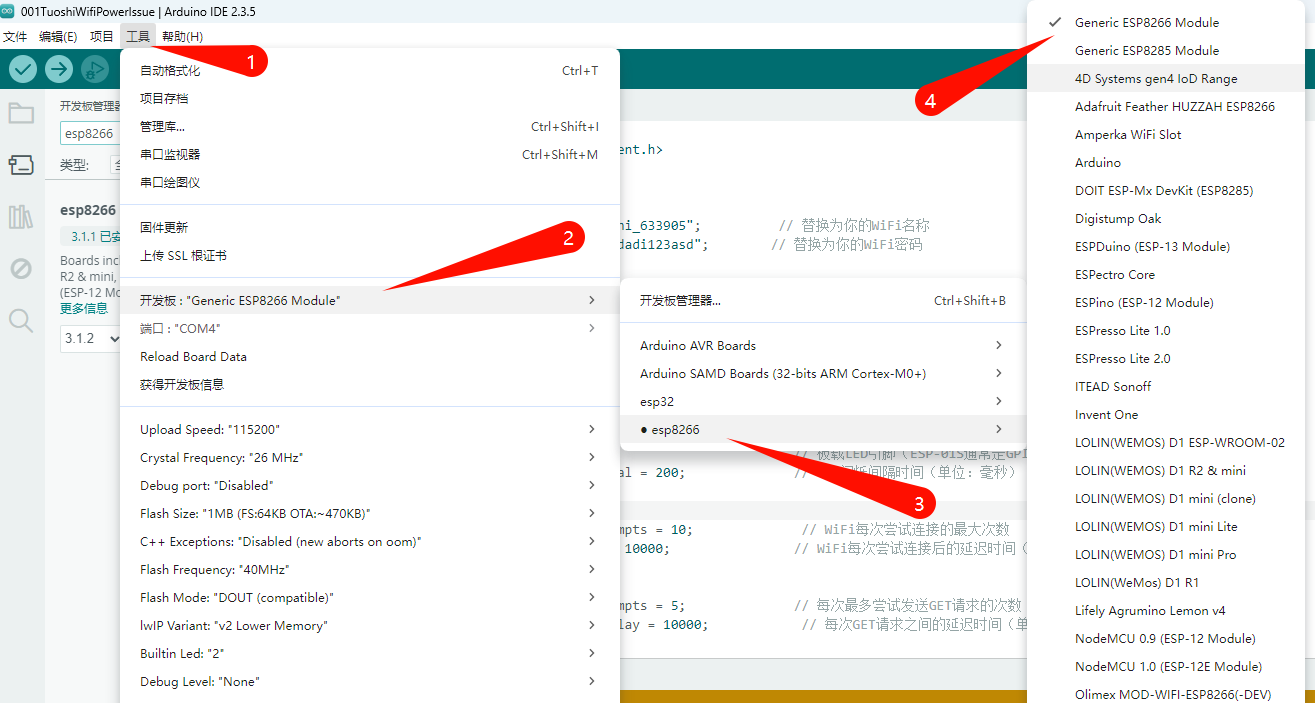Open the 项目 menu
This screenshot has height=703, width=1315.
coord(102,36)
